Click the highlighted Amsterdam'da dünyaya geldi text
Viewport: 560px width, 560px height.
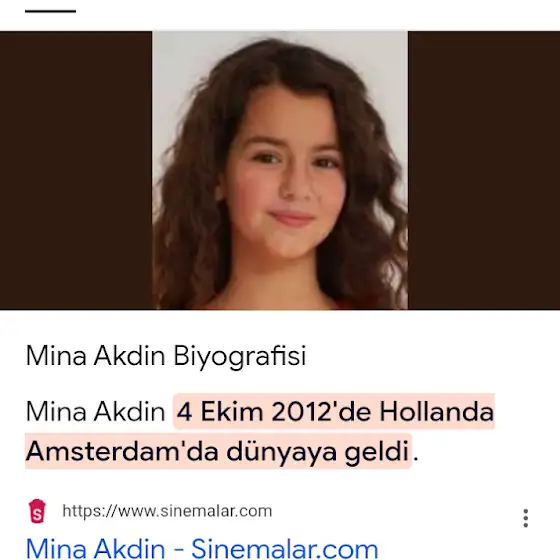218,451
